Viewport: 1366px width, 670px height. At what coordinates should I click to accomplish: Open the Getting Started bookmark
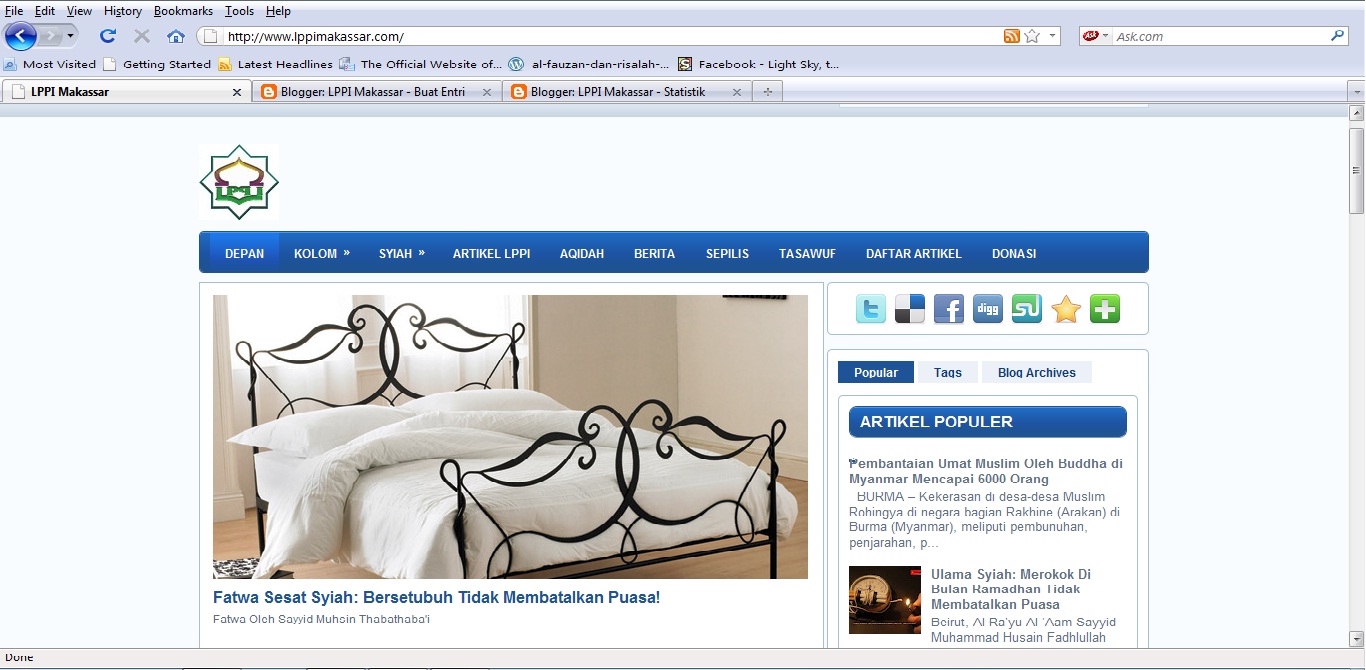point(157,64)
